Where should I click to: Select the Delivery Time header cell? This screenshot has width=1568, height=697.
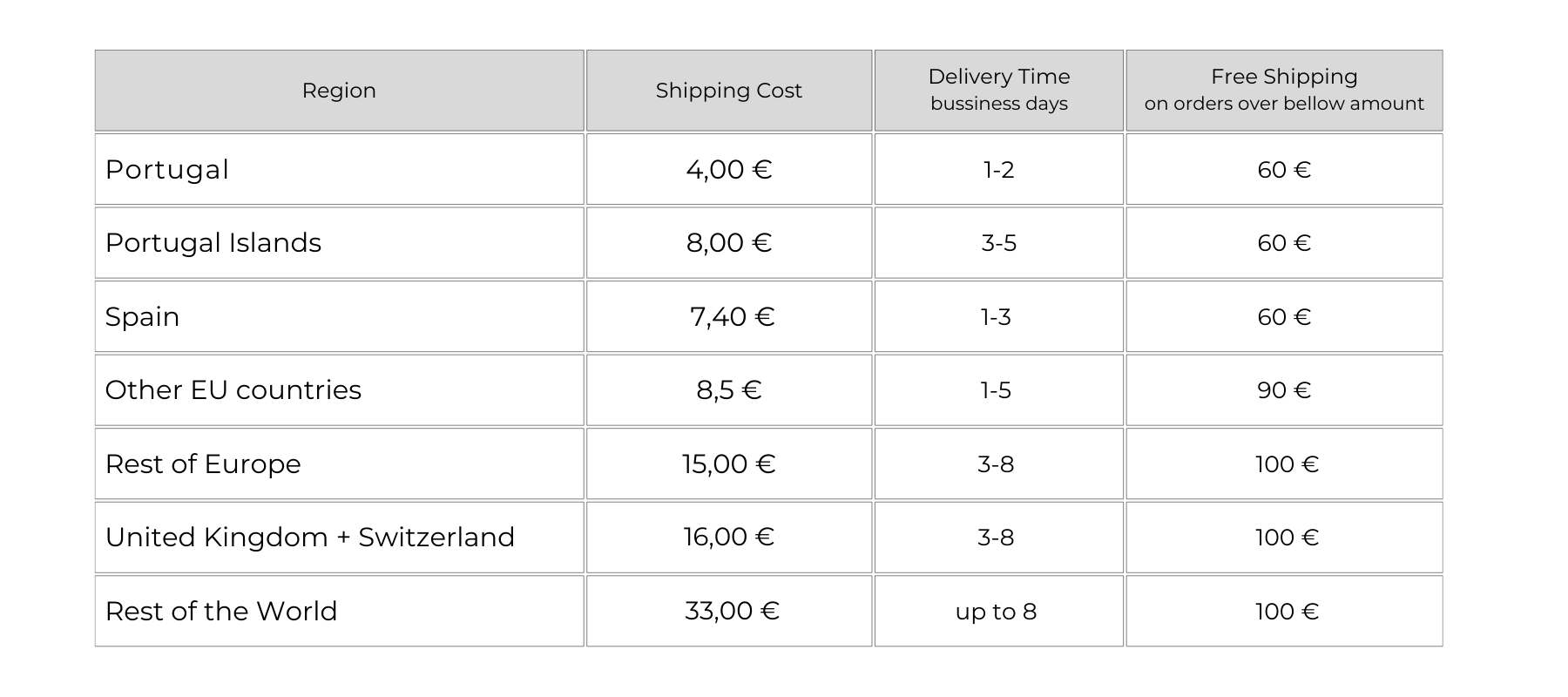pyautogui.click(x=998, y=90)
